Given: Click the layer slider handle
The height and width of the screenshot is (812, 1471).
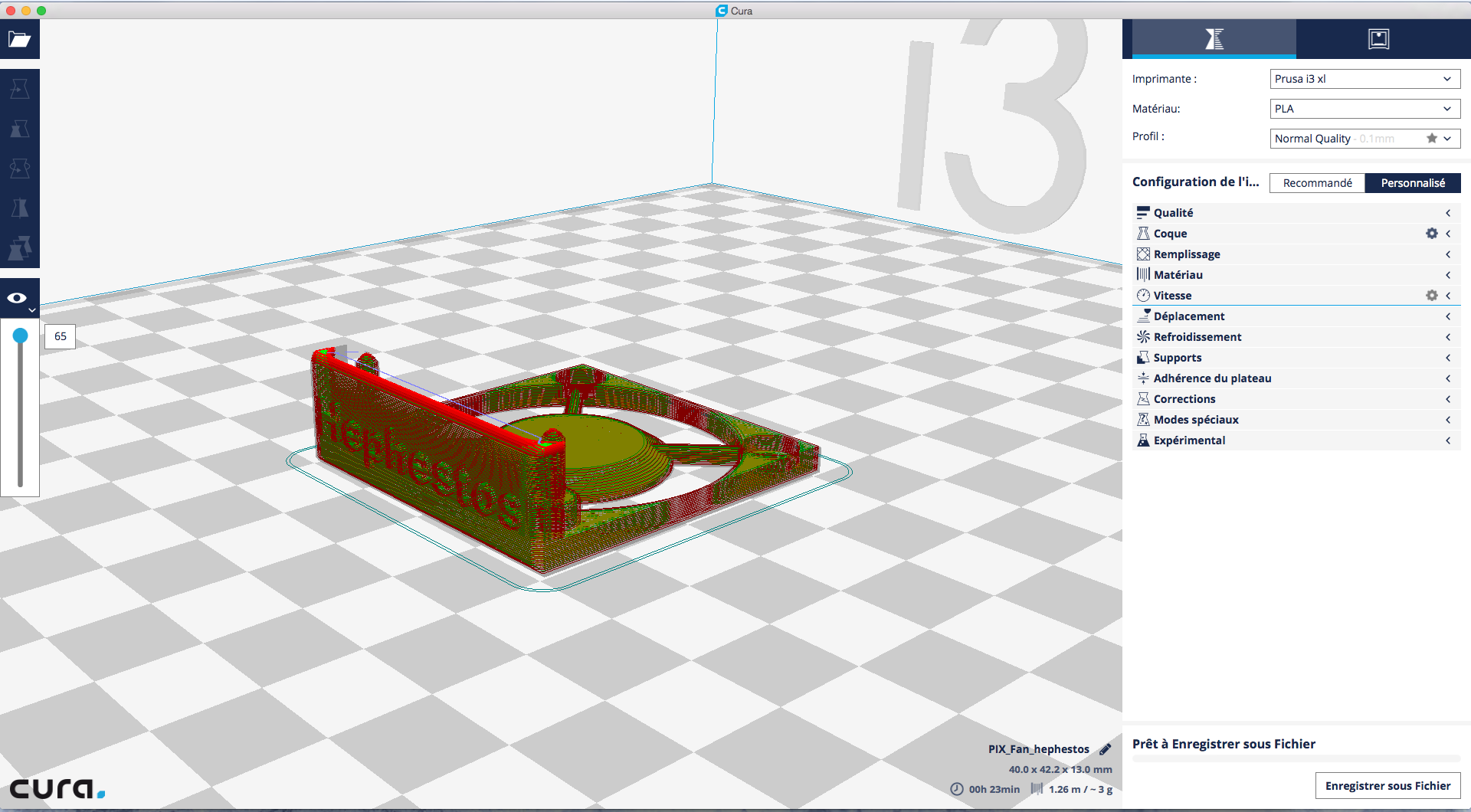Looking at the screenshot, I should point(20,336).
